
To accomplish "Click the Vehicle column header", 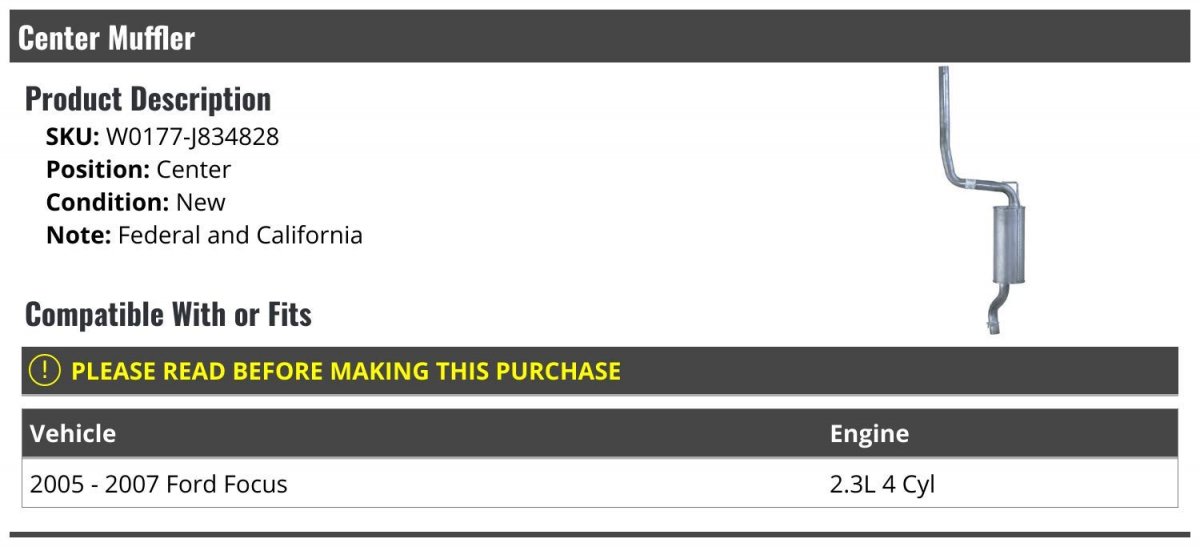I will click(73, 433).
